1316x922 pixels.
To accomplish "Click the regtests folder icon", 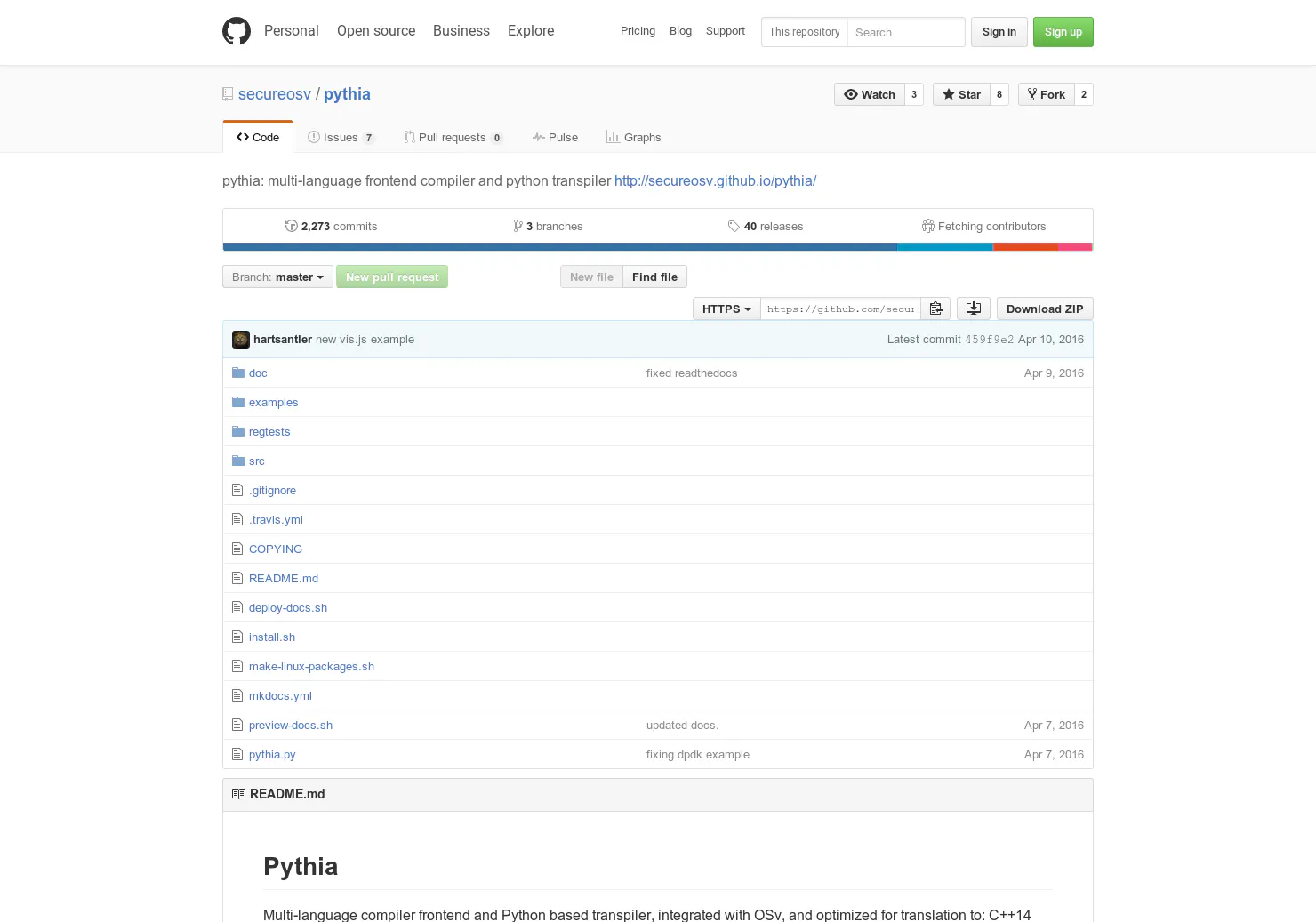I will pos(238,431).
